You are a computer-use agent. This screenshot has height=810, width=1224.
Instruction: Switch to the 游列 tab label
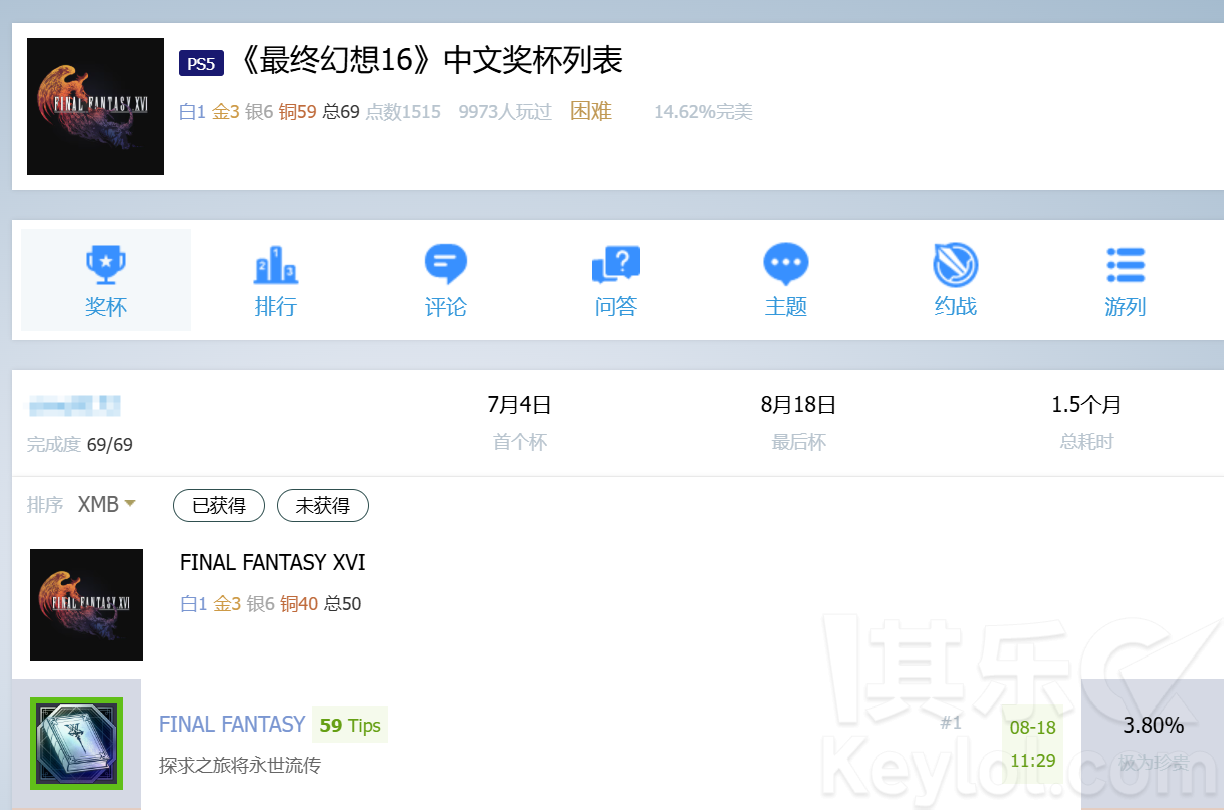1126,307
